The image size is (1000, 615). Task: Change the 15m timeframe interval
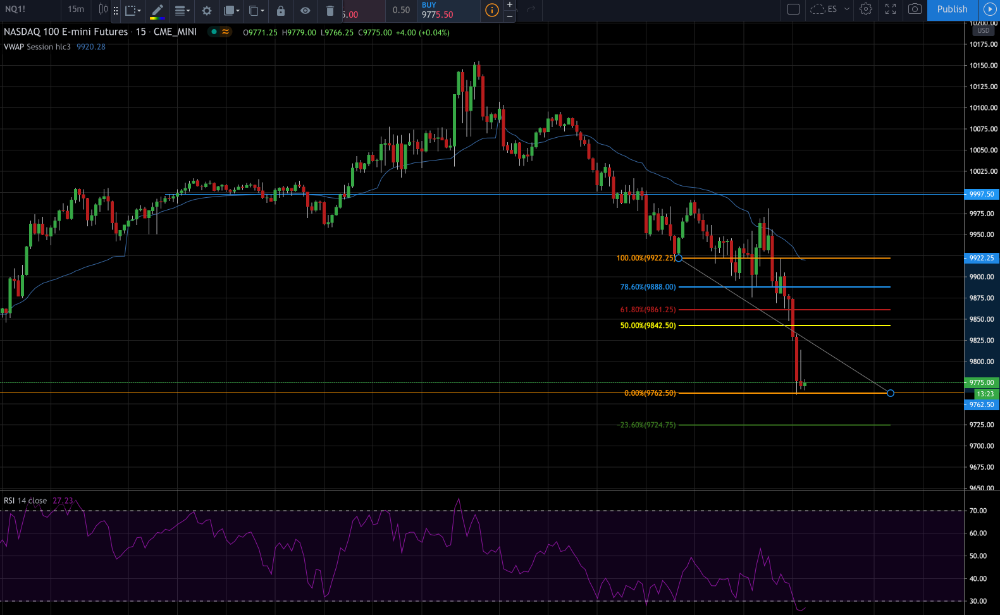pyautogui.click(x=76, y=9)
